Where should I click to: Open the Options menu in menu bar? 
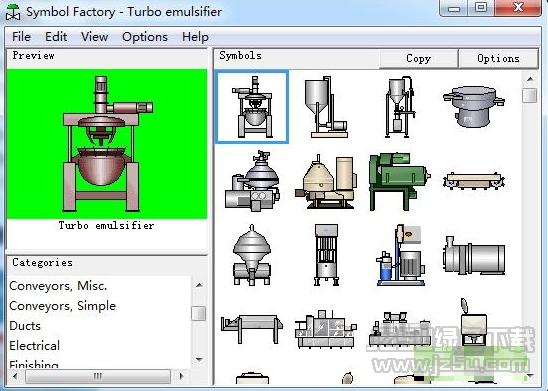point(145,37)
